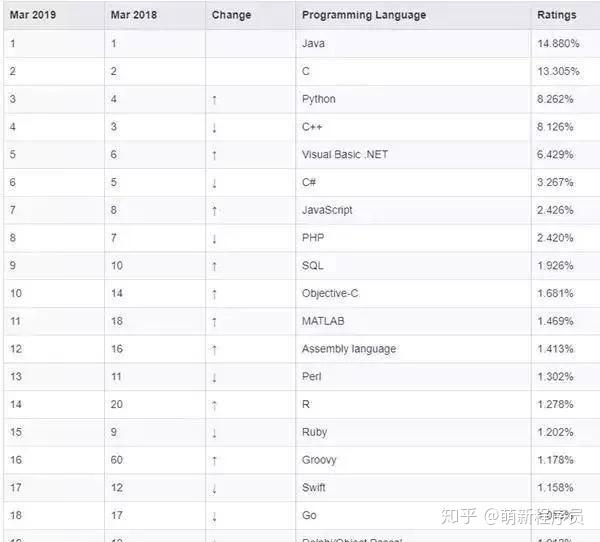Image resolution: width=600 pixels, height=542 pixels.
Task: Select the 1.158% rating for Swift
Action: (555, 488)
